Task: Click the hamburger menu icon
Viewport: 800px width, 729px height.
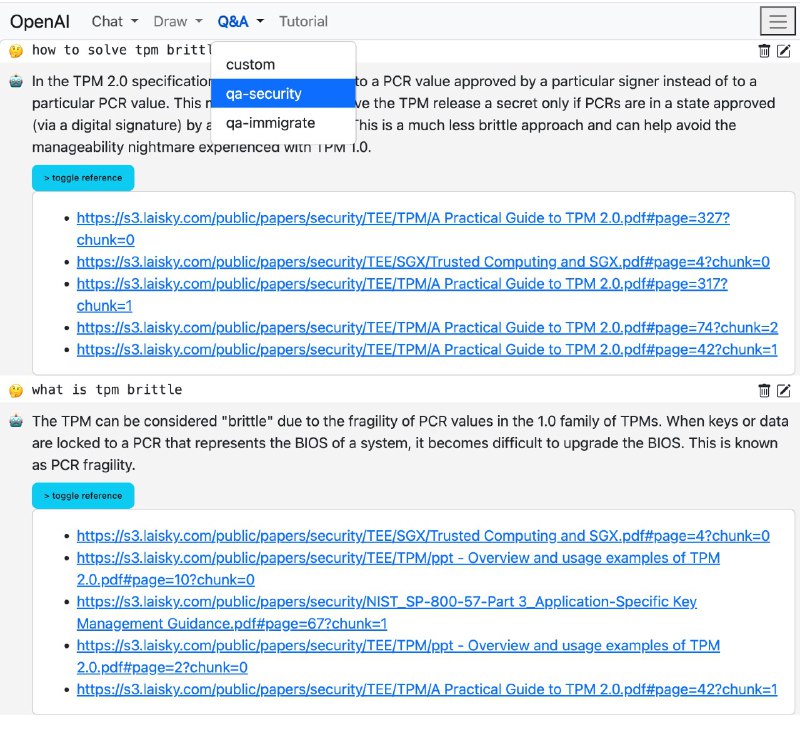Action: click(x=776, y=21)
